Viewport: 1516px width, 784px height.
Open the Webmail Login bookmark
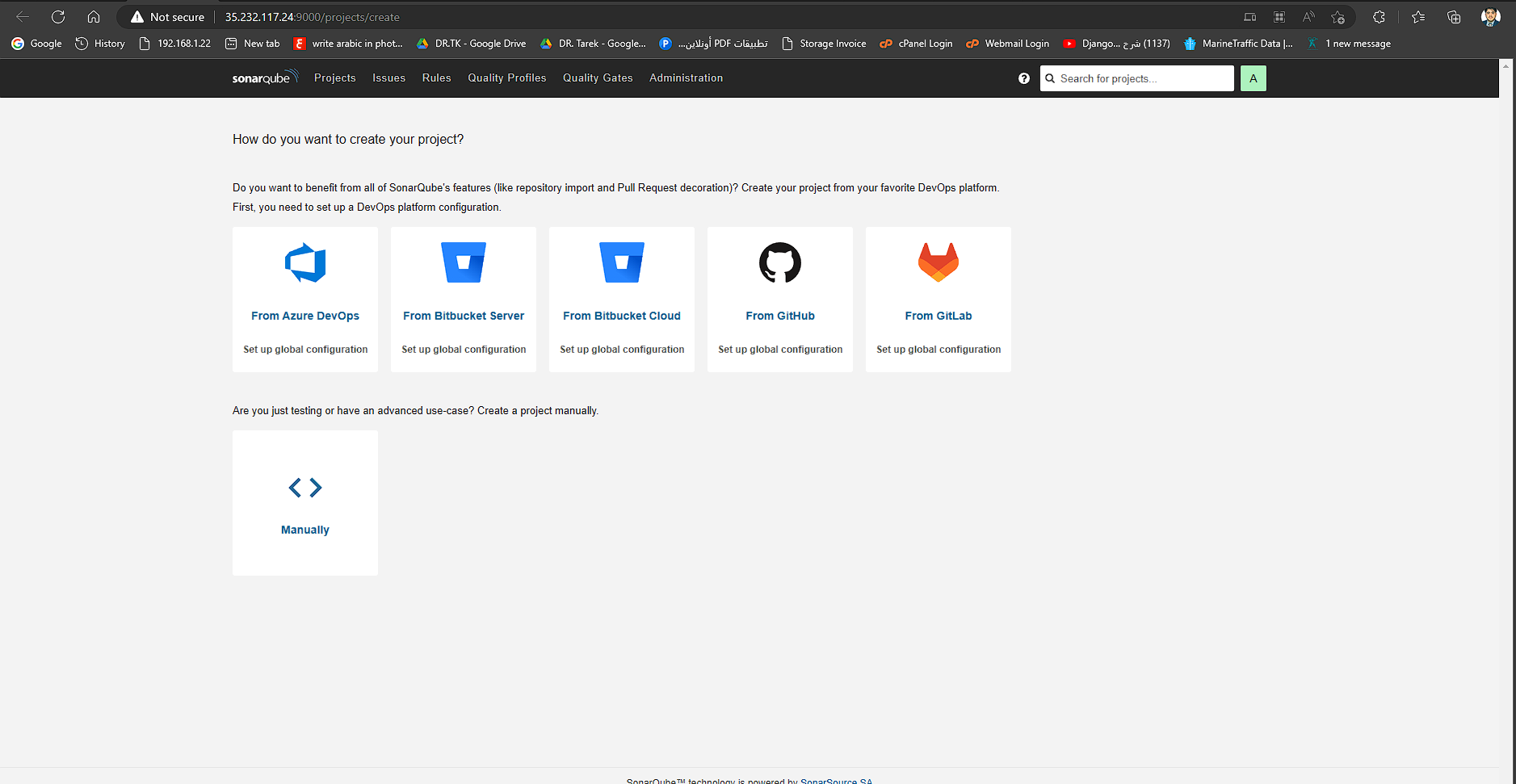1007,44
